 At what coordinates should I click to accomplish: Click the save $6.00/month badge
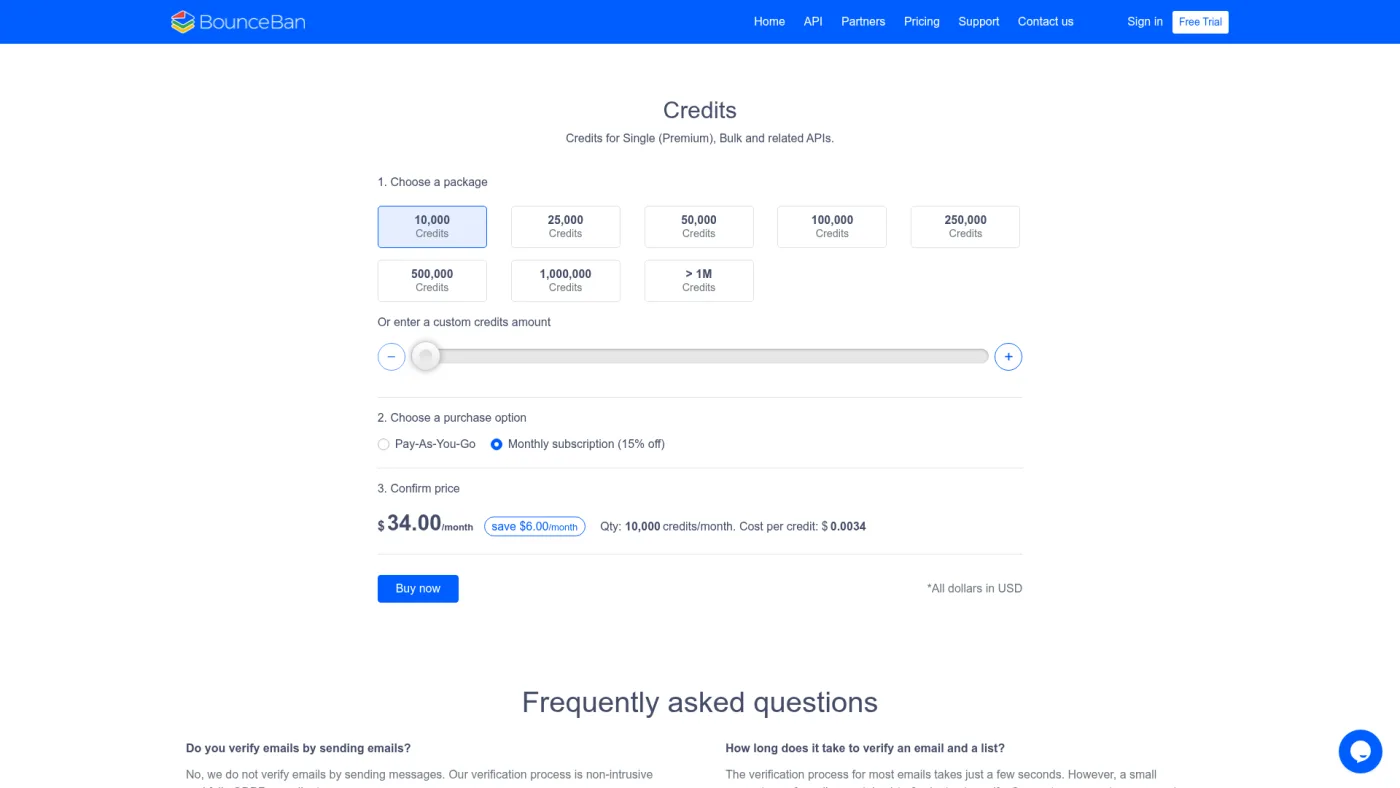(x=535, y=527)
